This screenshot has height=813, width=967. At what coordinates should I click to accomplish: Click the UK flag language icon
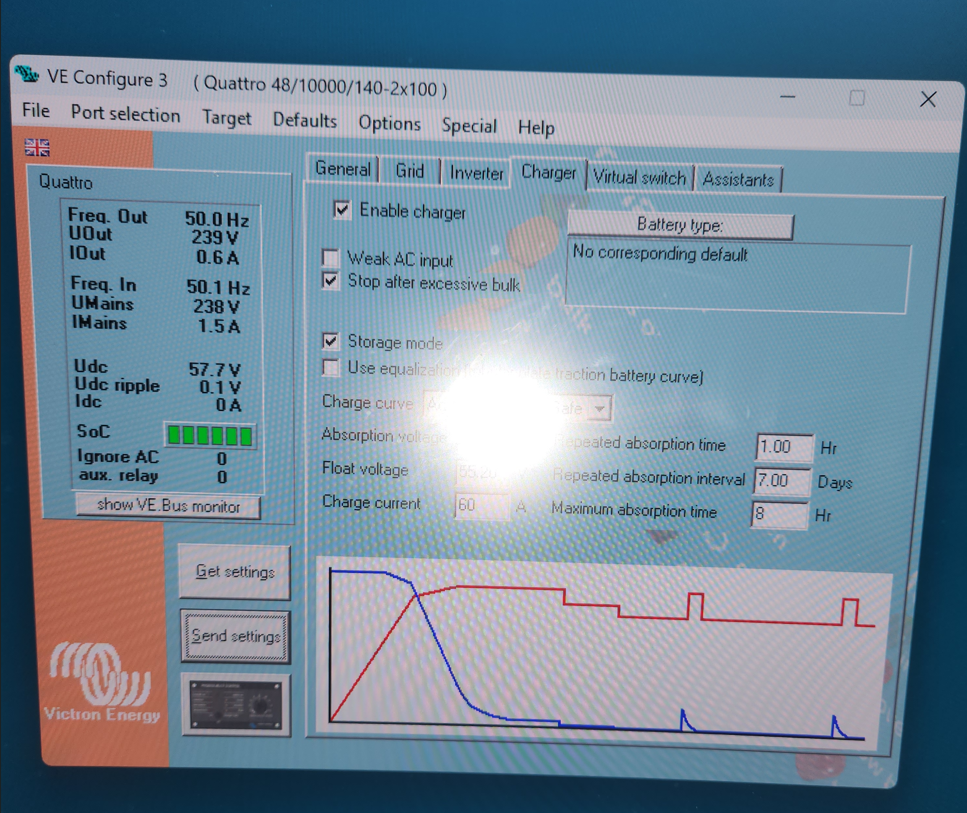(37, 147)
